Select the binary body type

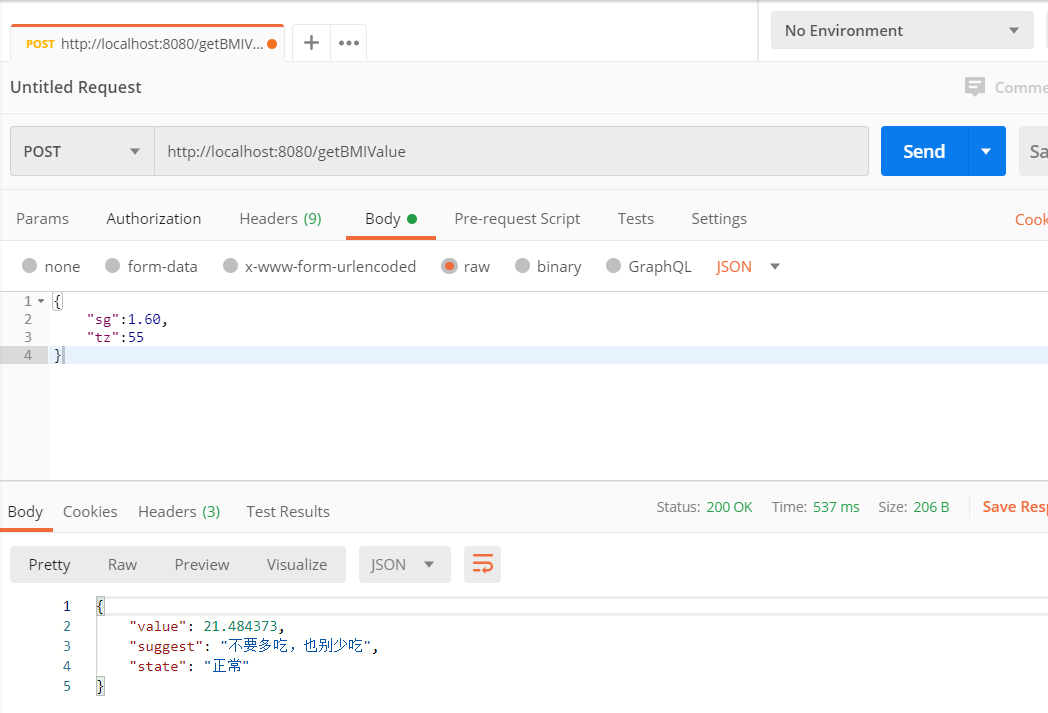[x=522, y=266]
